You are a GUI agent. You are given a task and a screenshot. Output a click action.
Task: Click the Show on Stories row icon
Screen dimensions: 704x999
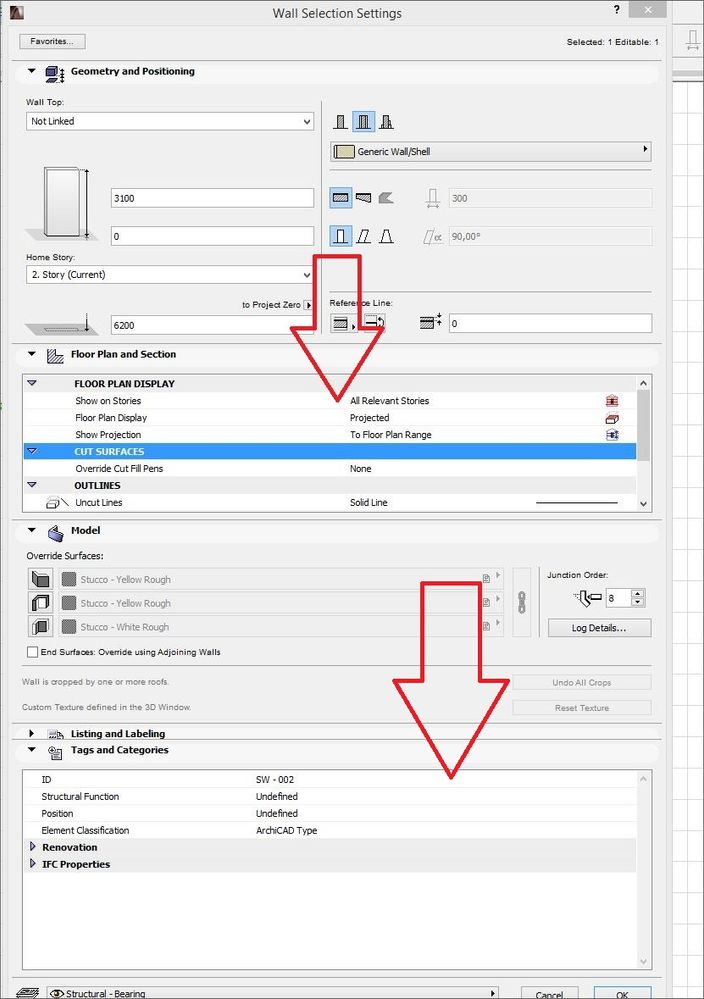pos(612,401)
